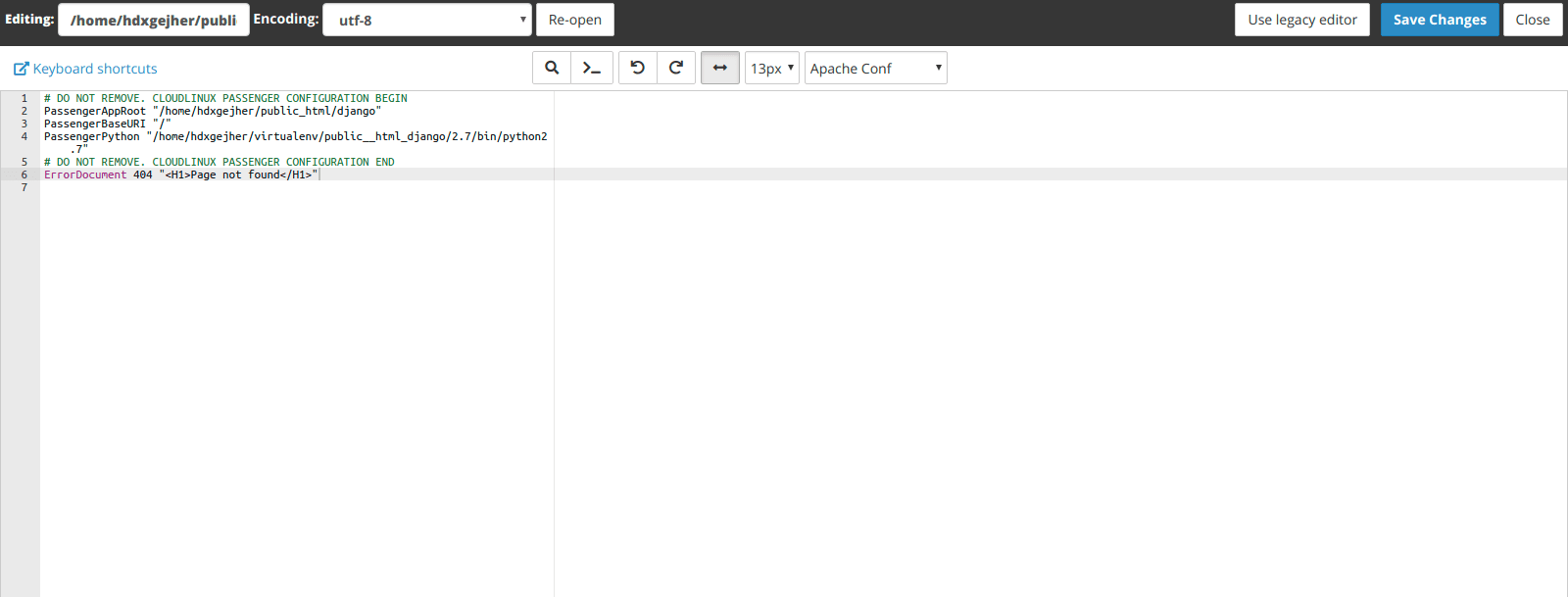Close the editor

tap(1533, 20)
